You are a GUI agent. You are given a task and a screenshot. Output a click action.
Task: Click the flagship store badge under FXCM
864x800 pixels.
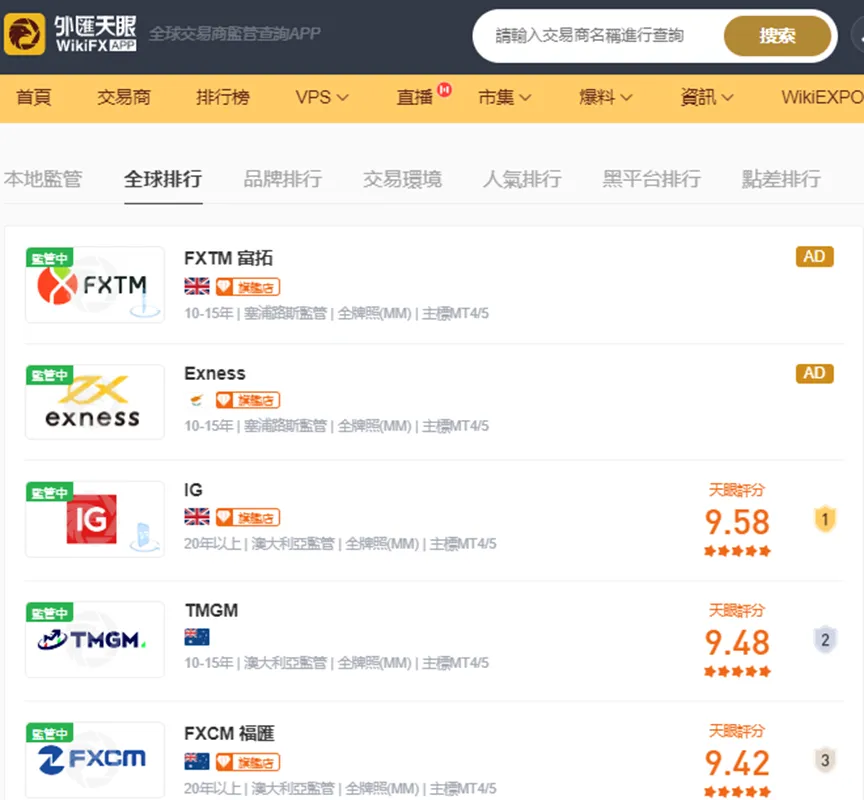tap(248, 762)
